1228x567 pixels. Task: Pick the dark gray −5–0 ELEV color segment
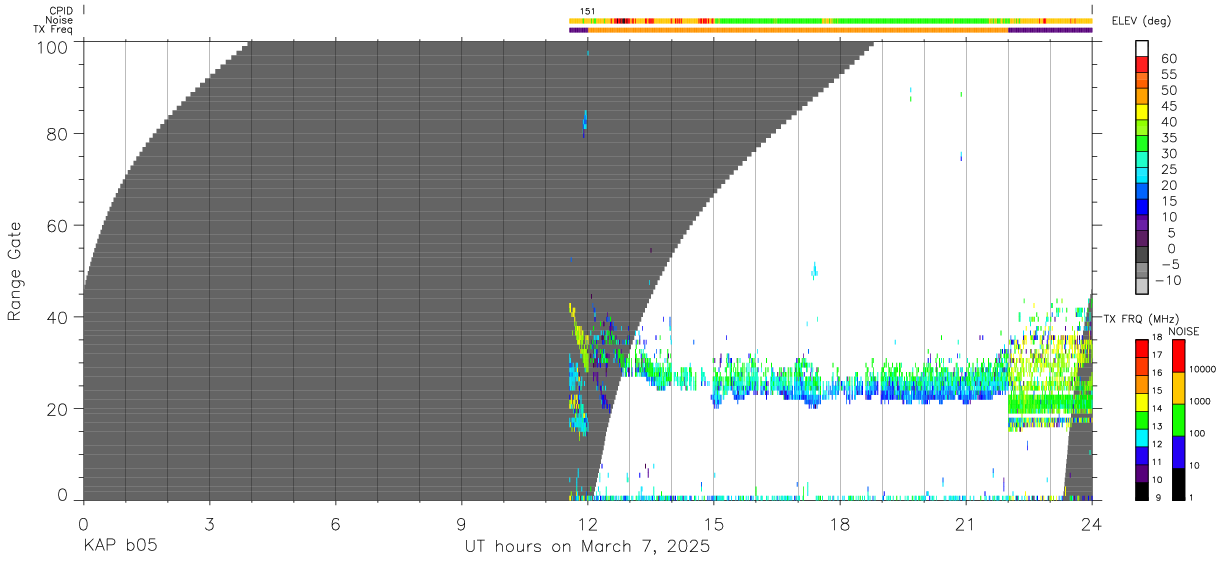tap(1144, 256)
